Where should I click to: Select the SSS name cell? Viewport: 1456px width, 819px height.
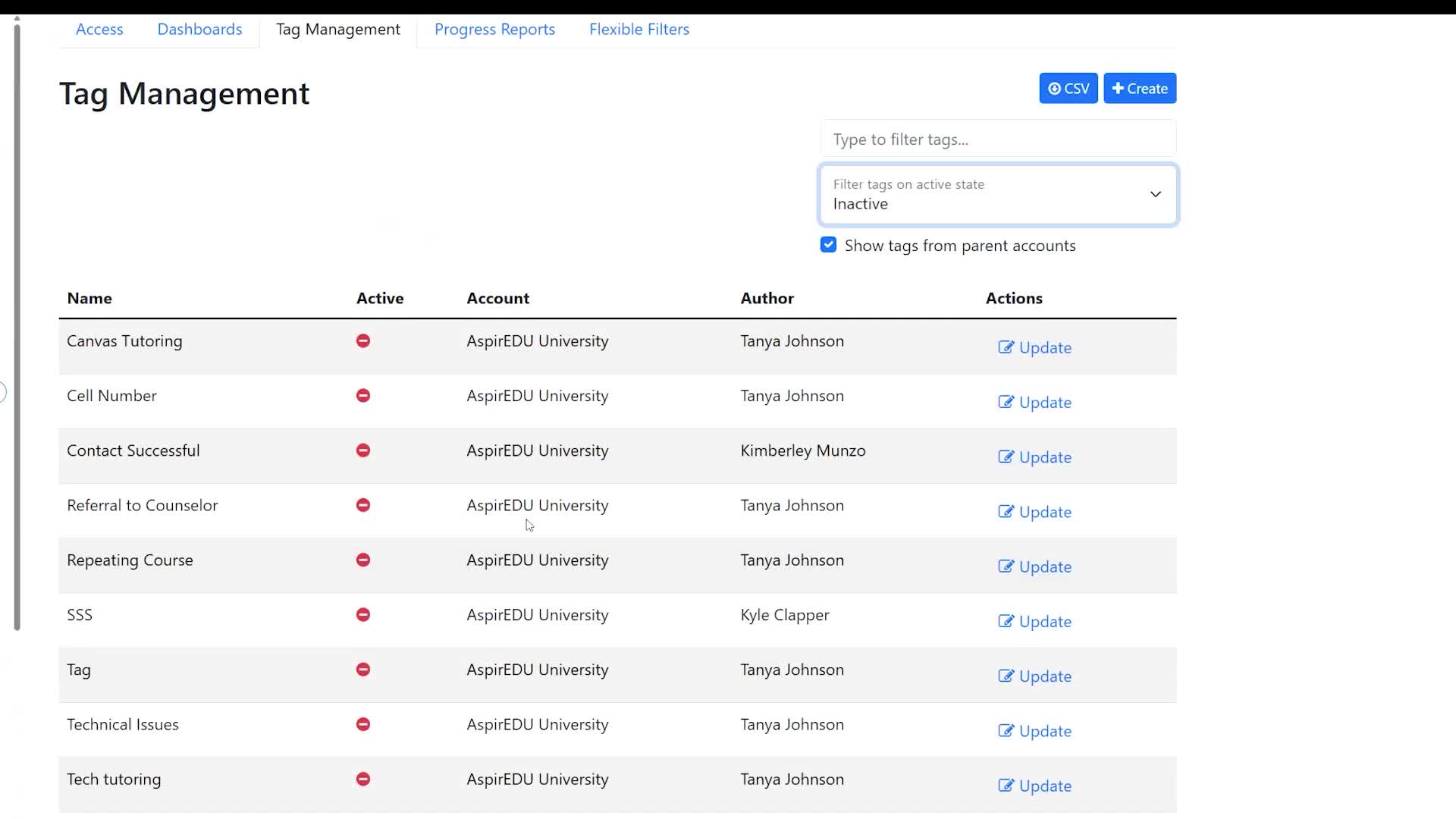[80, 615]
